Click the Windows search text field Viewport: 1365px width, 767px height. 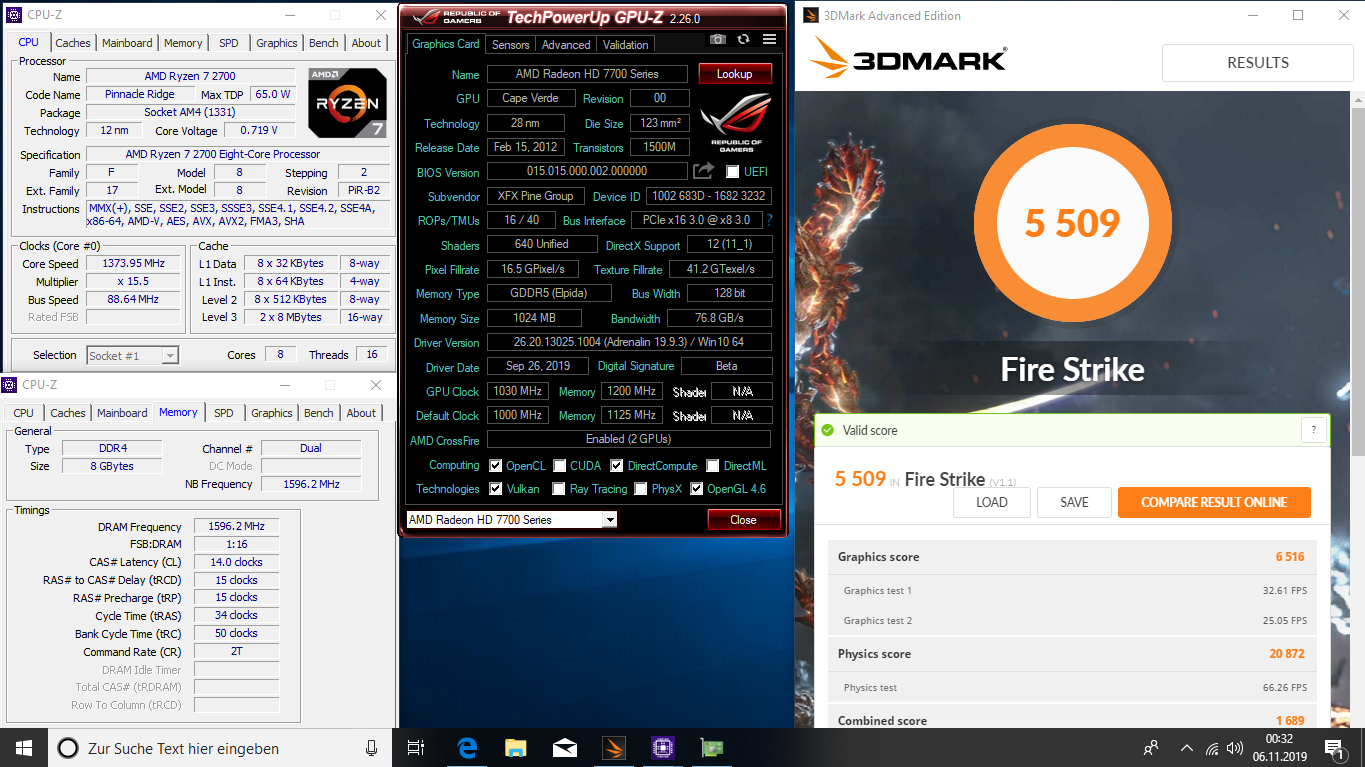click(x=222, y=747)
